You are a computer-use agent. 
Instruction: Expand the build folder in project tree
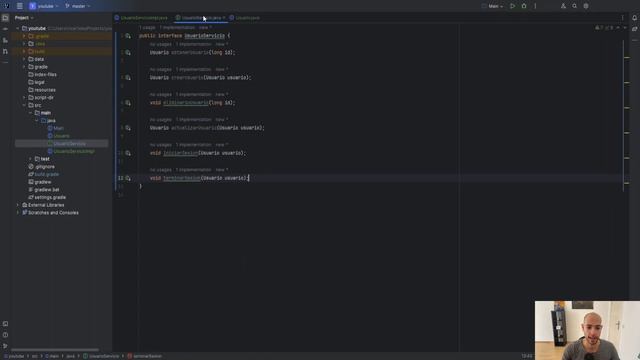24,51
